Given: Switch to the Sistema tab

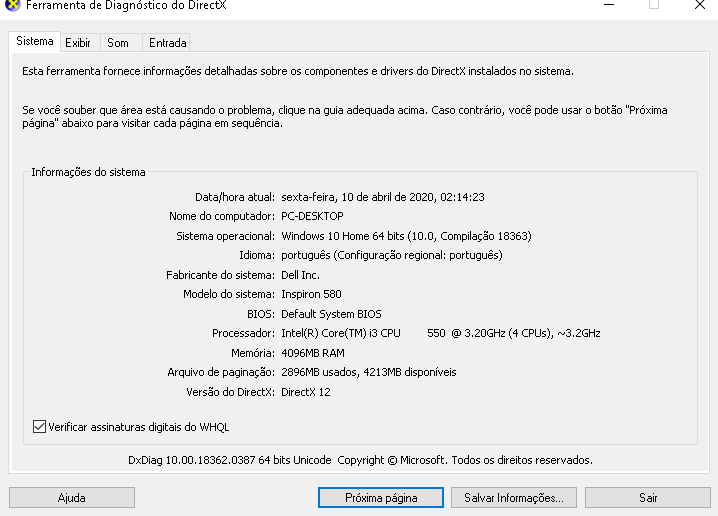Looking at the screenshot, I should pos(34,41).
